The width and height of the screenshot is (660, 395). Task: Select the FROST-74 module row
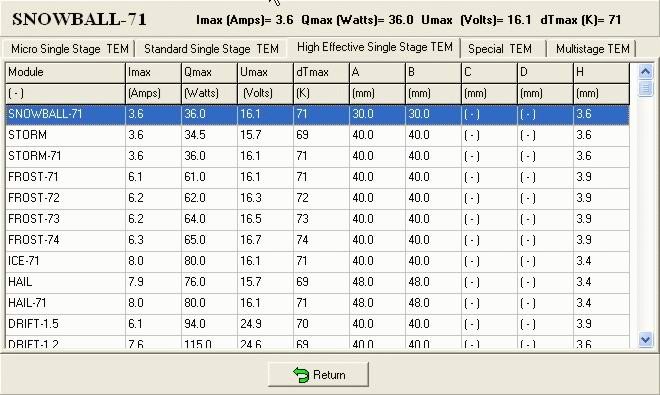[317, 240]
